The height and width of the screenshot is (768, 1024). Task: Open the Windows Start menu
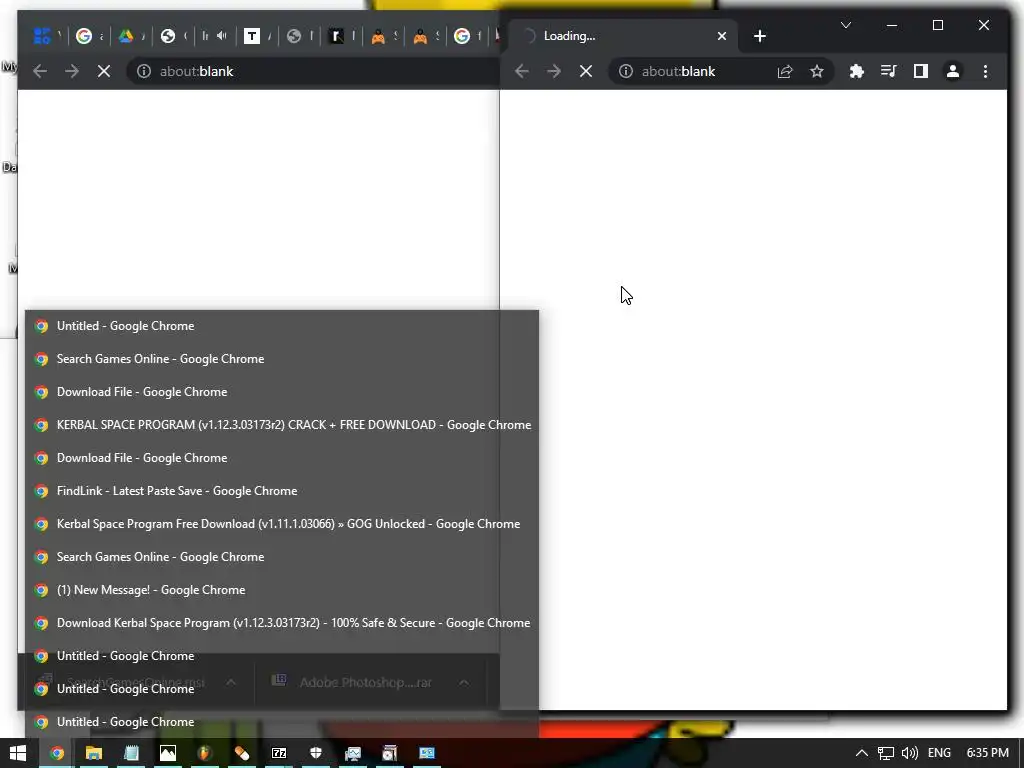pyautogui.click(x=18, y=753)
